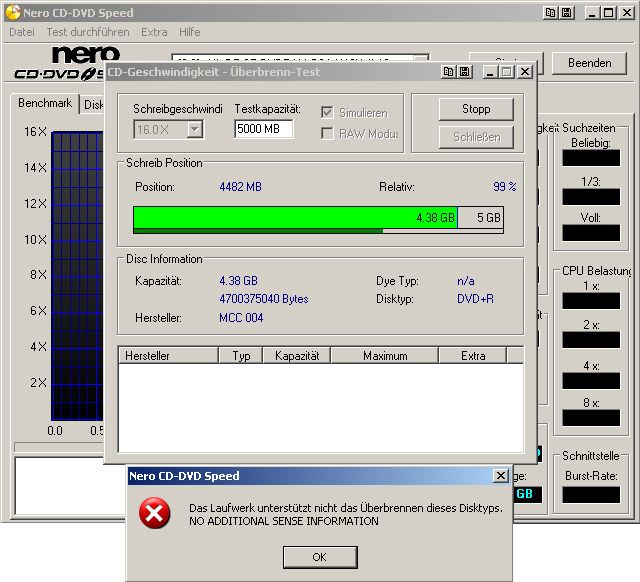
Task: Open the Datei menu
Action: click(x=22, y=32)
